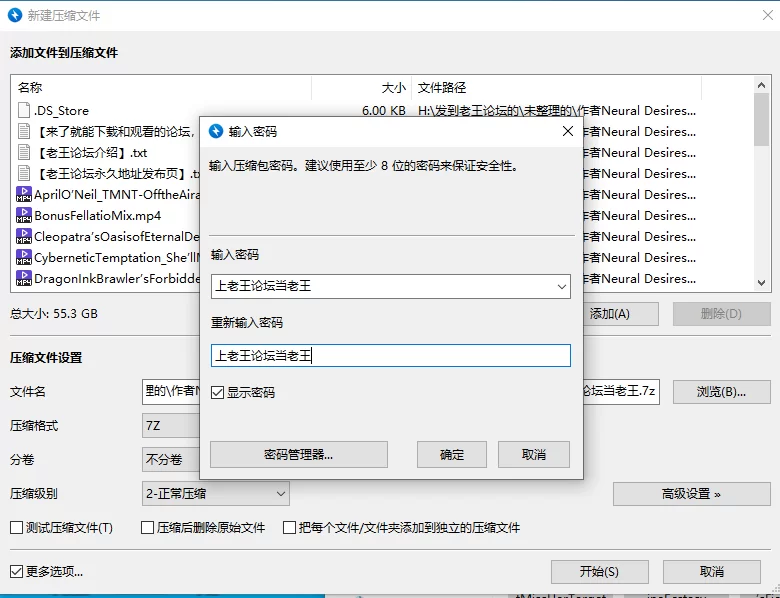Sort by the 大小 column header

coord(362,88)
